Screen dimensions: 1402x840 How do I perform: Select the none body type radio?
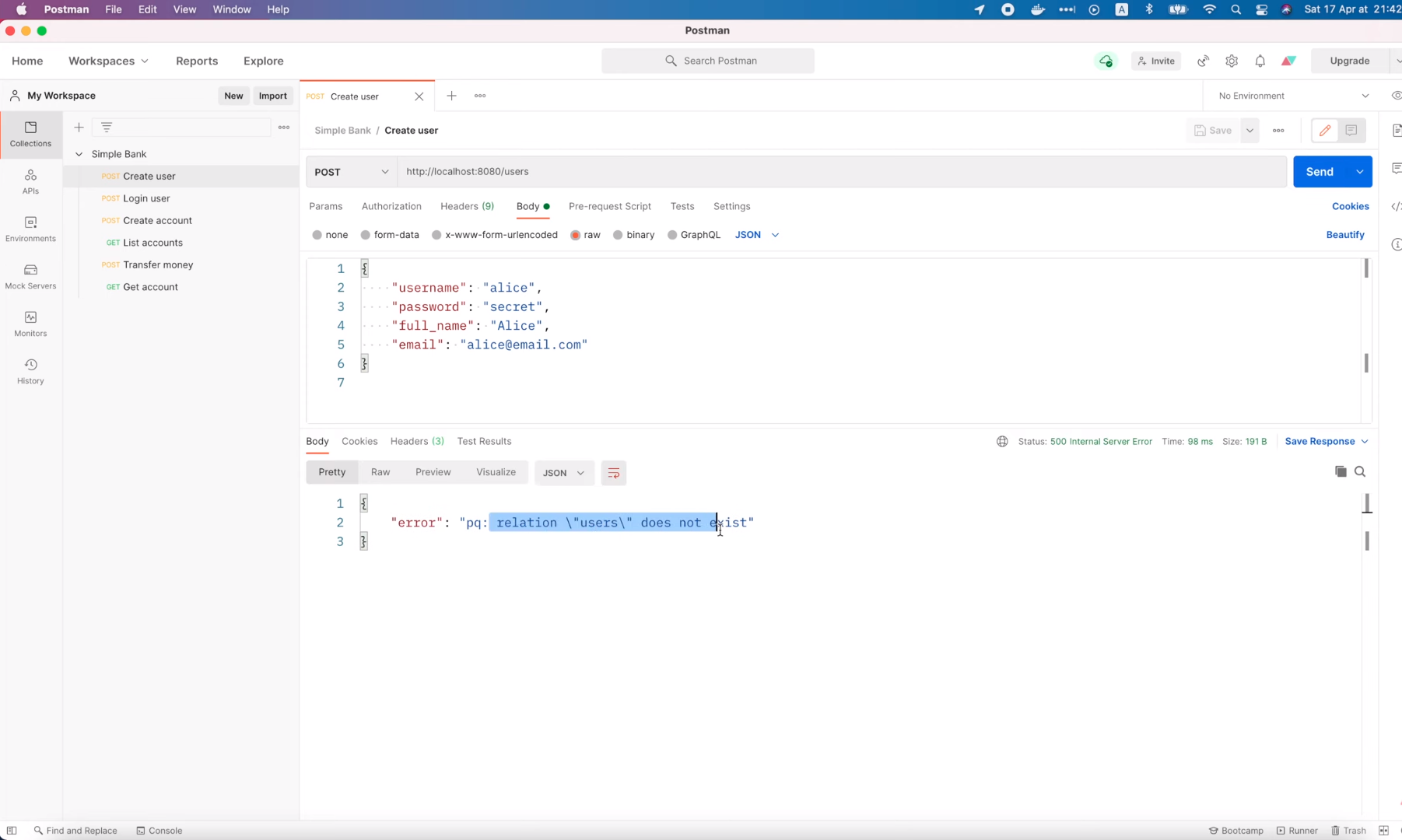[317, 235]
